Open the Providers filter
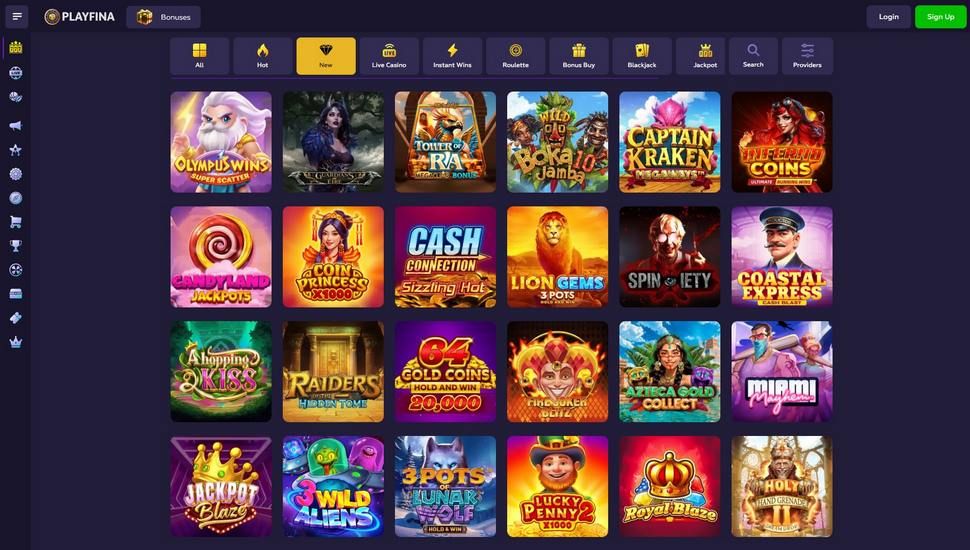This screenshot has height=550, width=970. pyautogui.click(x=807, y=56)
